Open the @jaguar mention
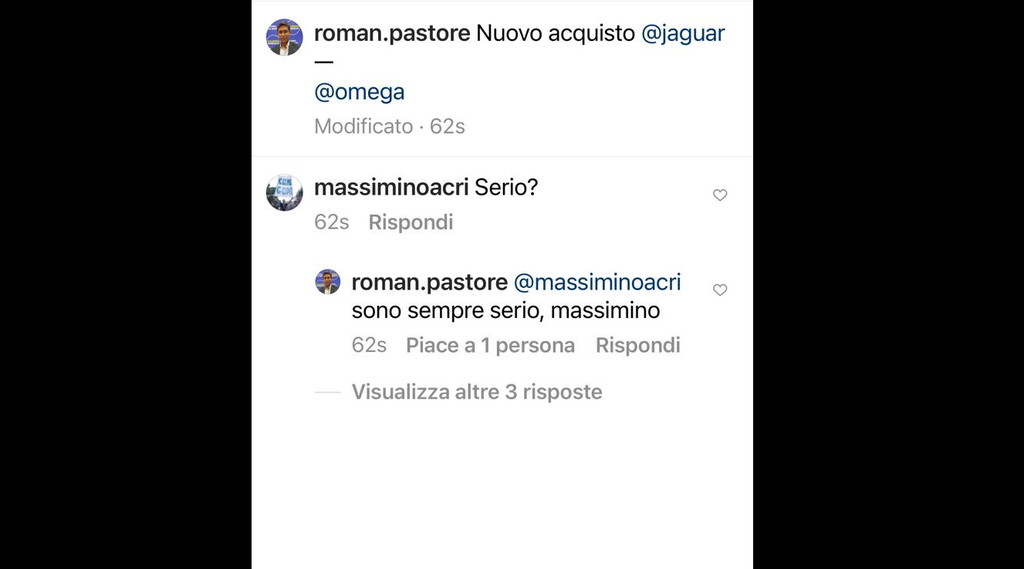 (682, 33)
